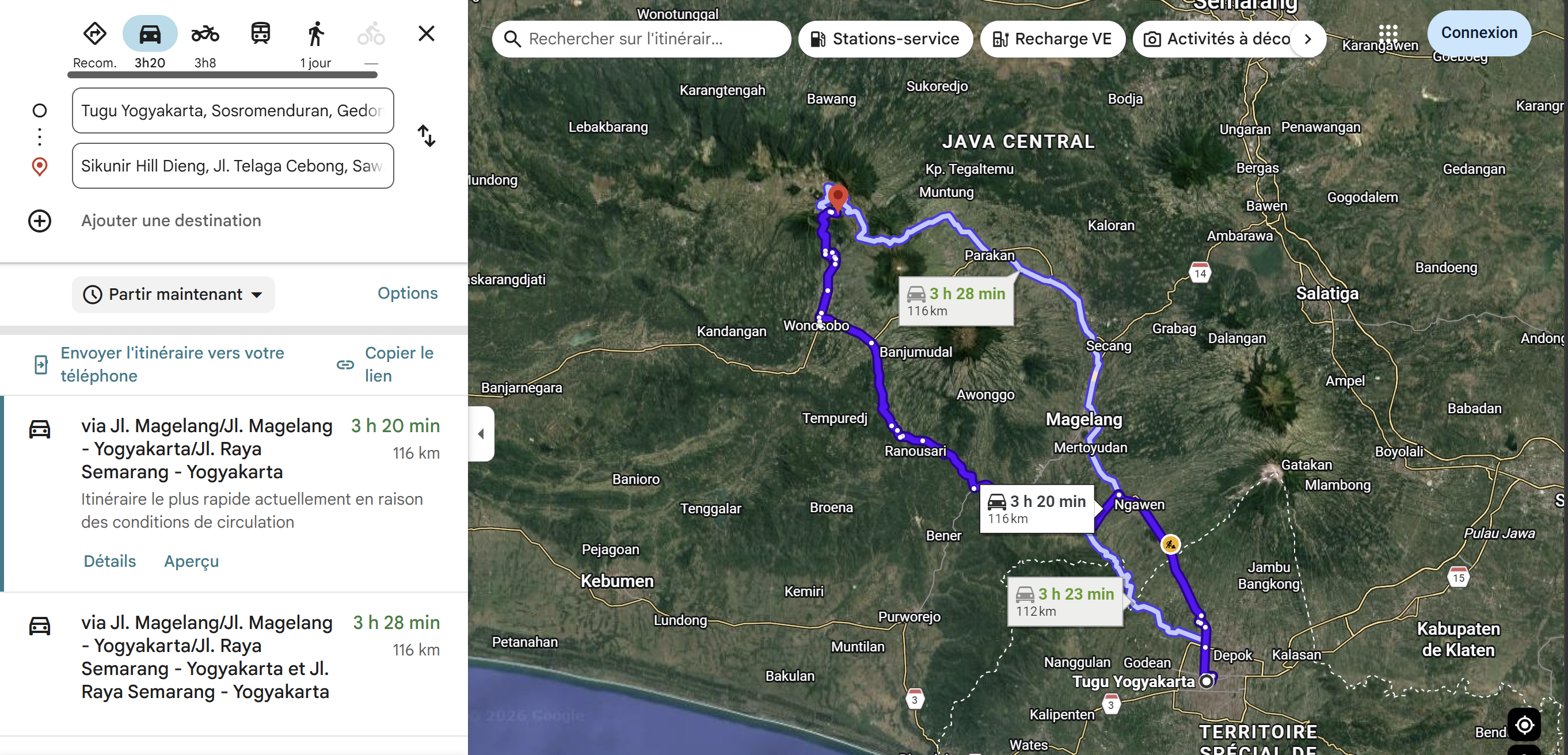
Task: Click the road 15 shield on map
Action: tap(1459, 577)
